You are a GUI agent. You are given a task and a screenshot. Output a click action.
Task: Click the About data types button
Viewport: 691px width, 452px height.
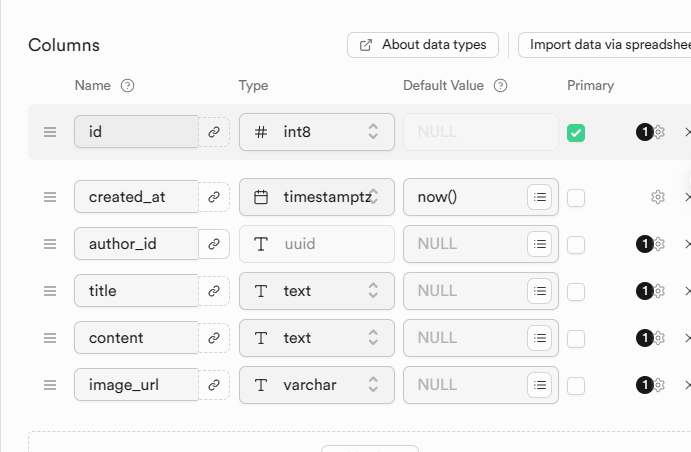pos(422,44)
